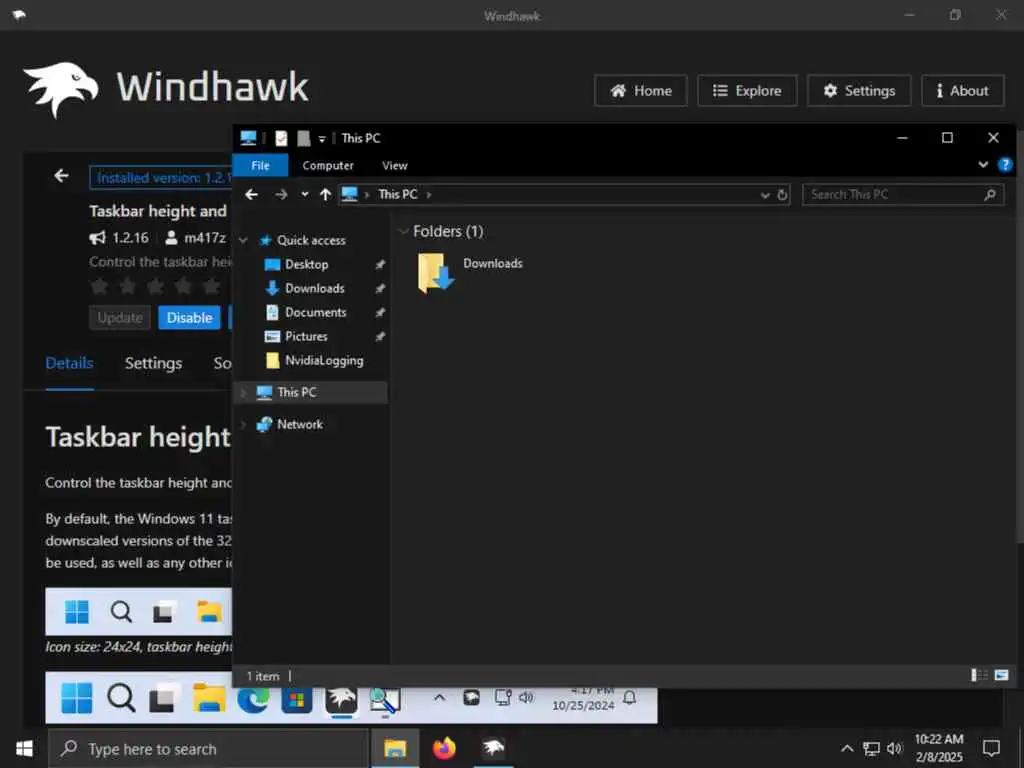The width and height of the screenshot is (1024, 768).
Task: Select This PC in navigation pane
Action: 296,392
